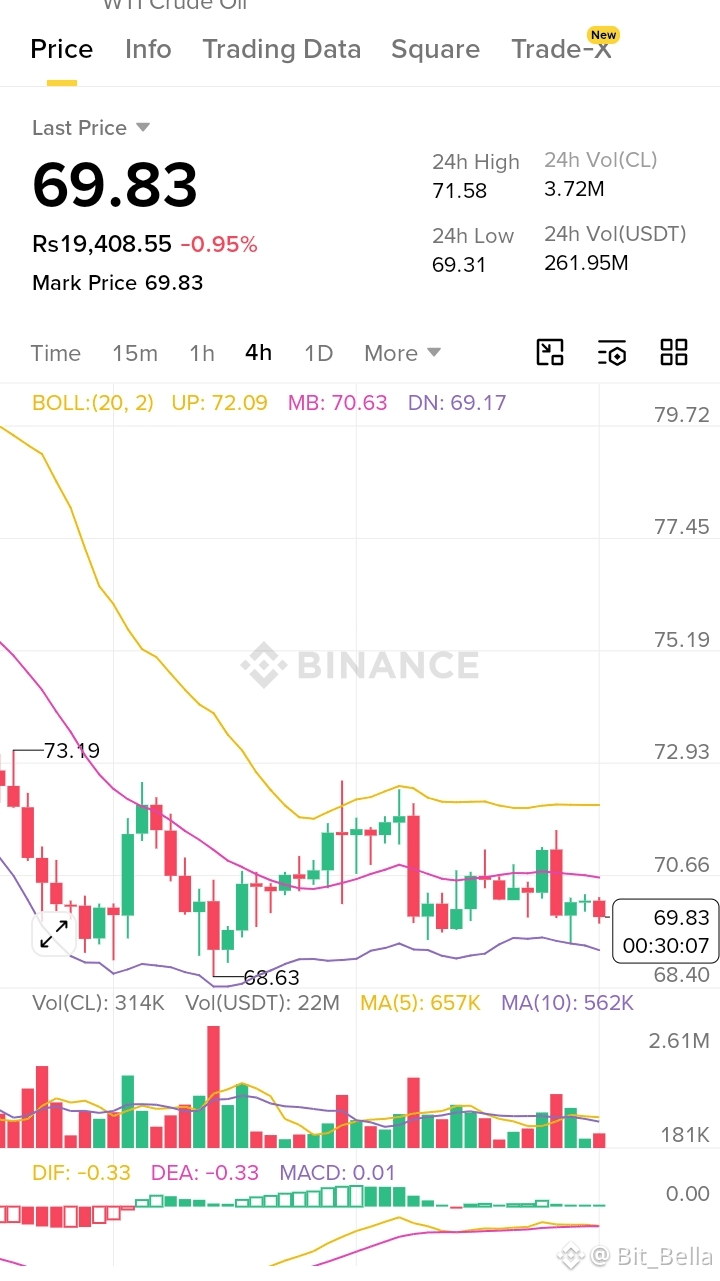Open the chart layout grid icon

point(674,352)
